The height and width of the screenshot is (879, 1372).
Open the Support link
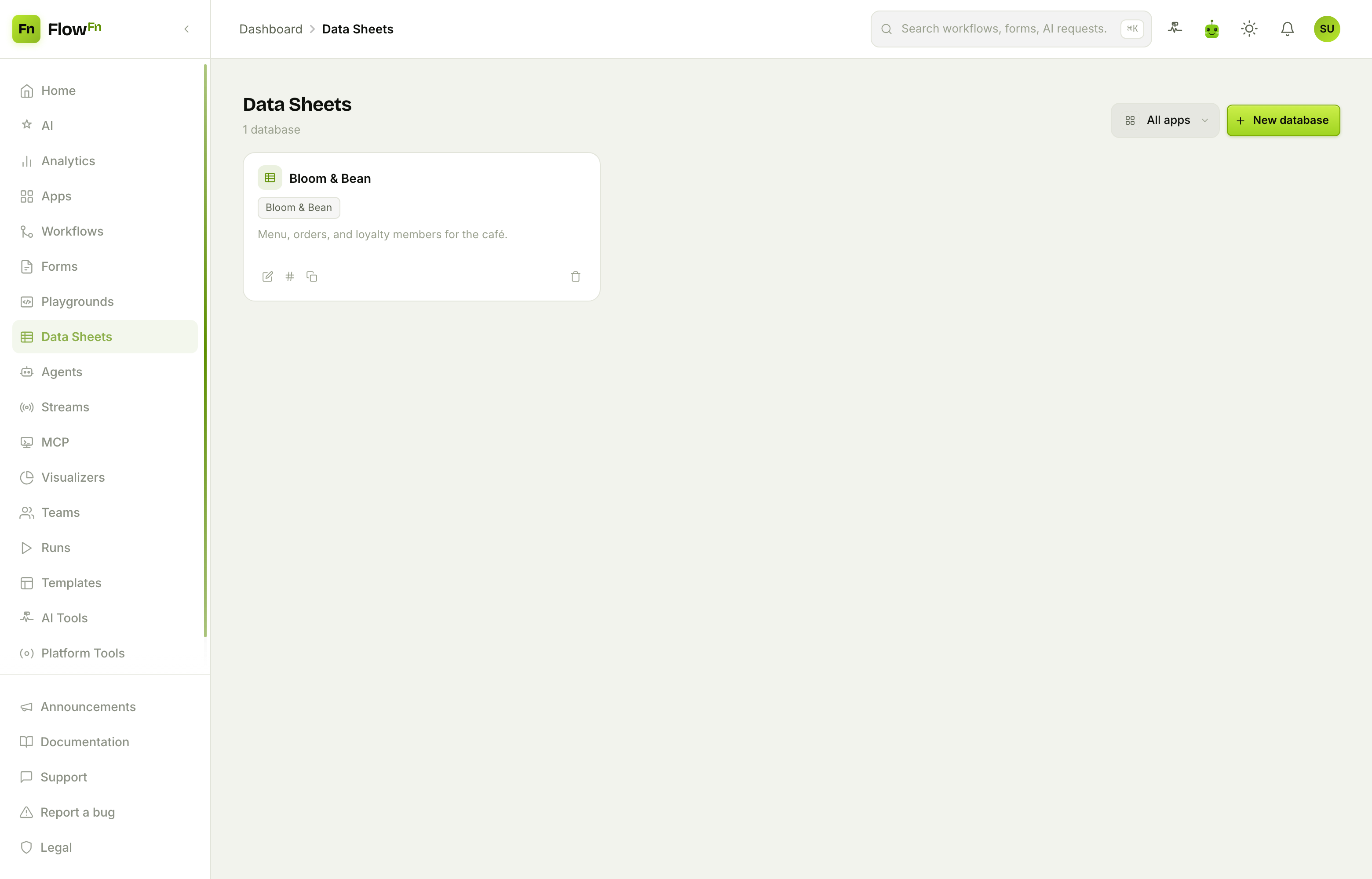(105, 777)
